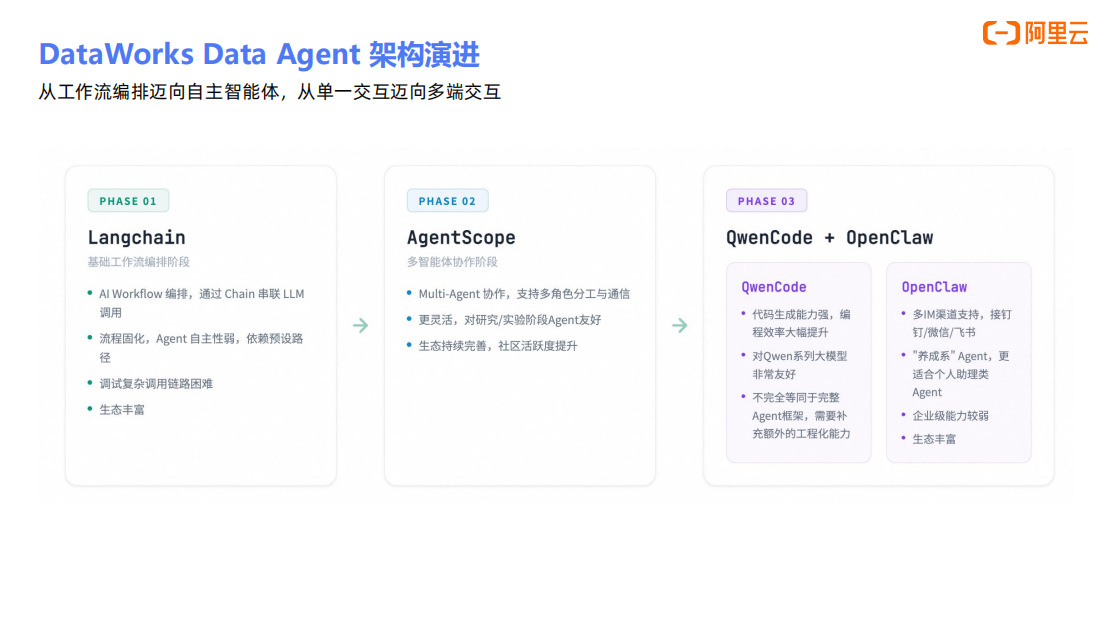Screen dimensions: 1107x621
Task: Click the QwenCode + OpenClaw heading
Action: 830,238
